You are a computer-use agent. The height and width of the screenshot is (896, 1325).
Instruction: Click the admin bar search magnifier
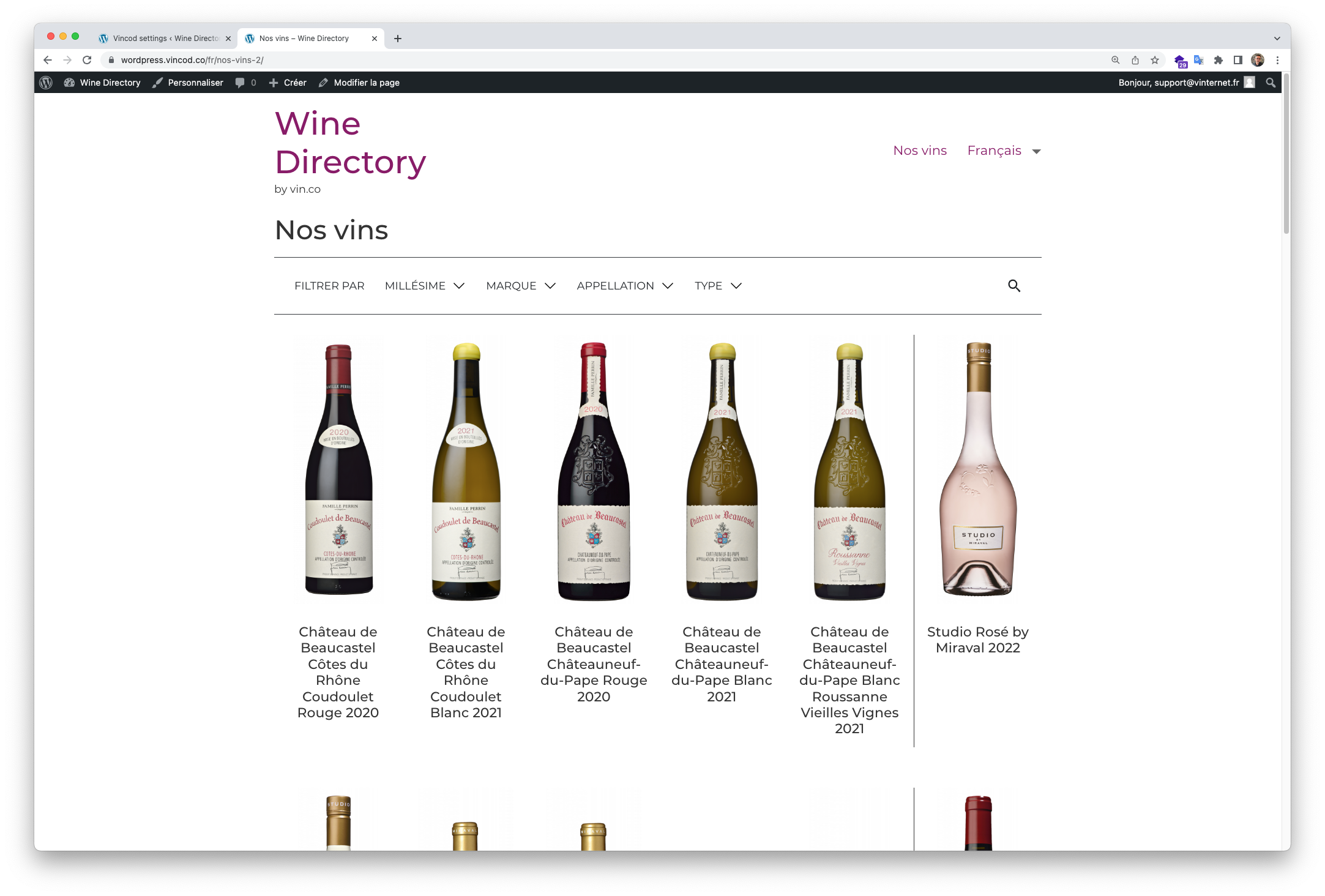tap(1271, 83)
